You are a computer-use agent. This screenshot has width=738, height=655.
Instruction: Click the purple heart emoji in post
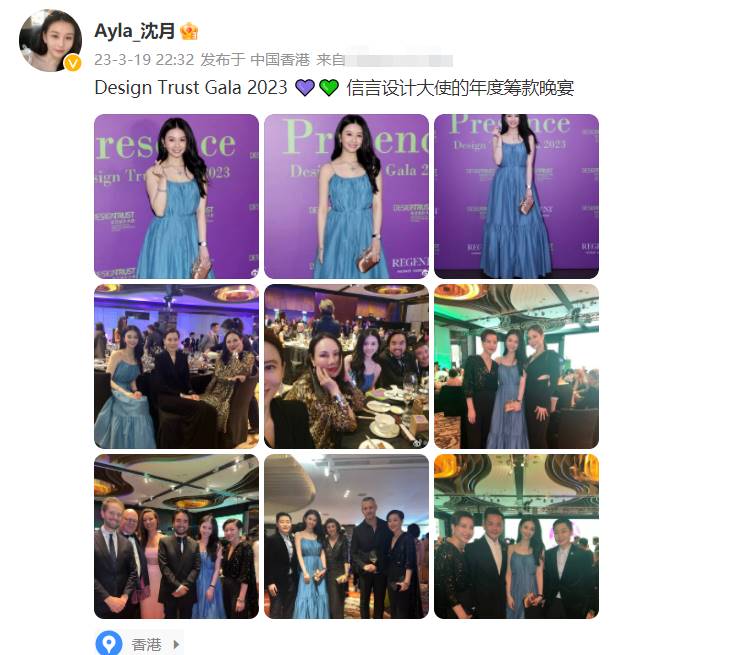(305, 88)
